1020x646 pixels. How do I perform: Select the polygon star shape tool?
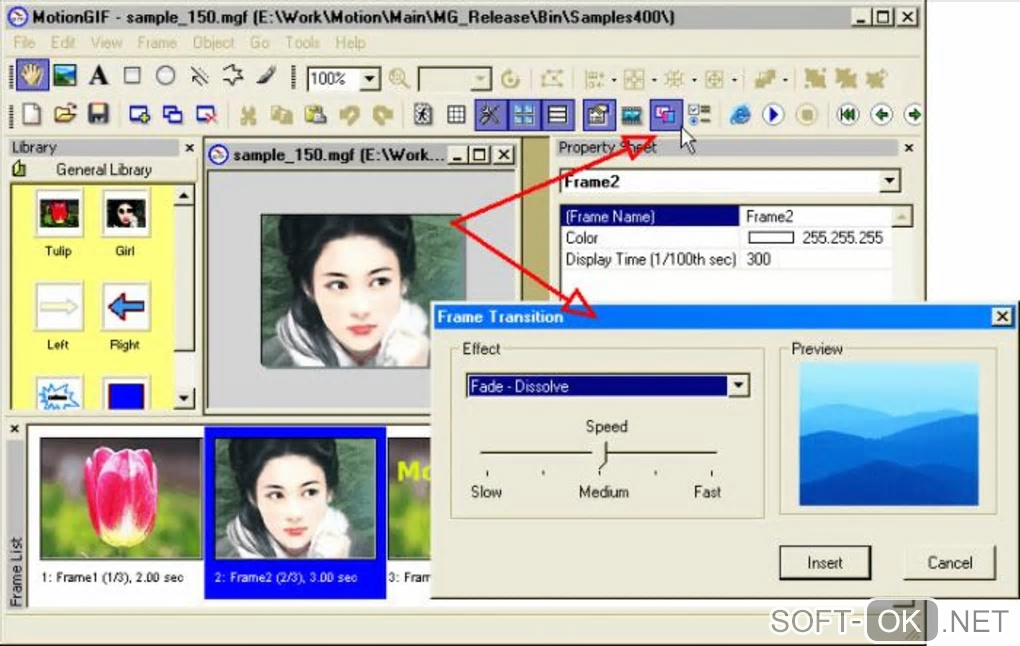[232, 76]
